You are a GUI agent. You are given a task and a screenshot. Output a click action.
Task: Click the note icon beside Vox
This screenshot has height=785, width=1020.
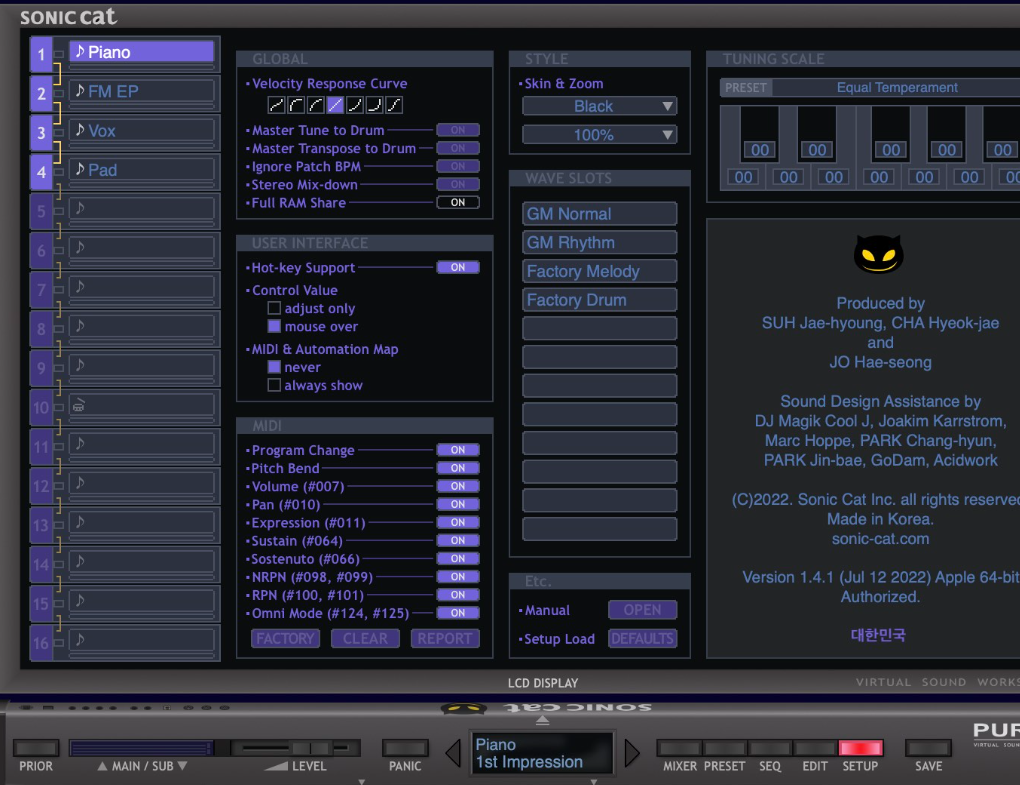coord(80,130)
